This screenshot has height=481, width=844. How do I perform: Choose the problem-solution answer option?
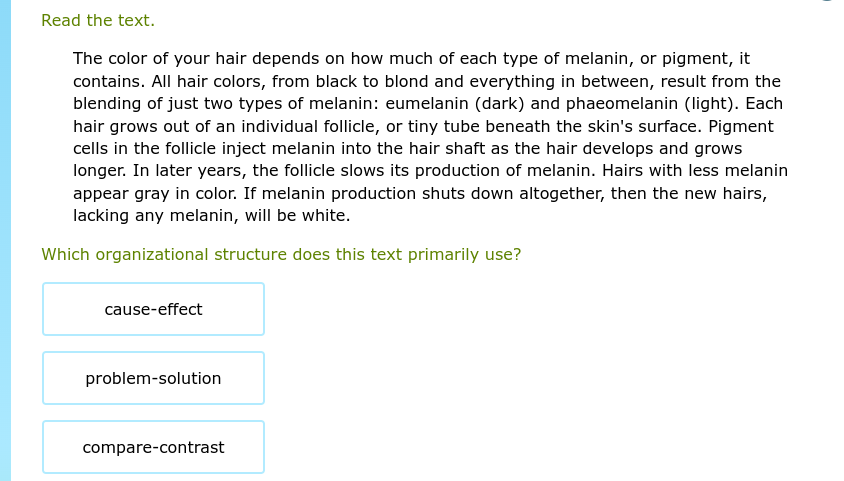click(153, 378)
